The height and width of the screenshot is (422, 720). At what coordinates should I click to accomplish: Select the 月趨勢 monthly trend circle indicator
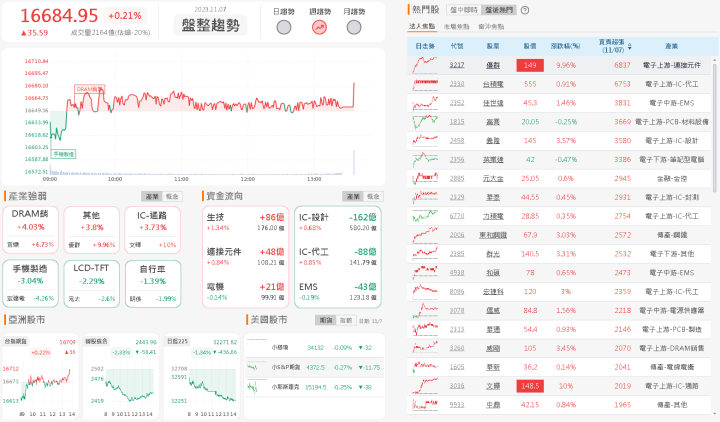pos(354,28)
